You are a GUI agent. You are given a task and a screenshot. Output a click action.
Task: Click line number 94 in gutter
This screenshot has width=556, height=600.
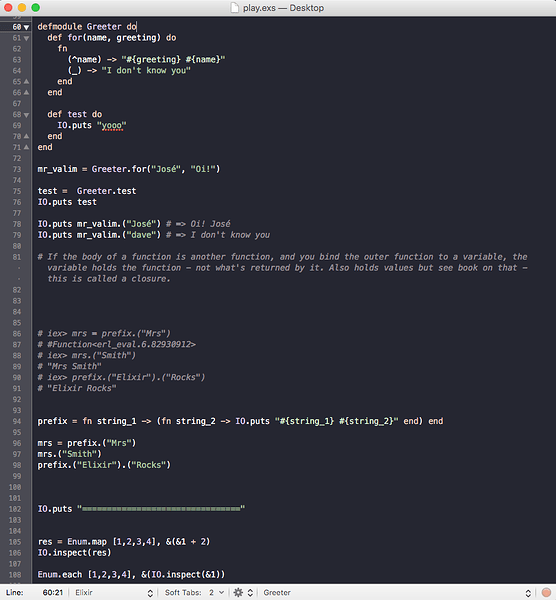[16, 421]
